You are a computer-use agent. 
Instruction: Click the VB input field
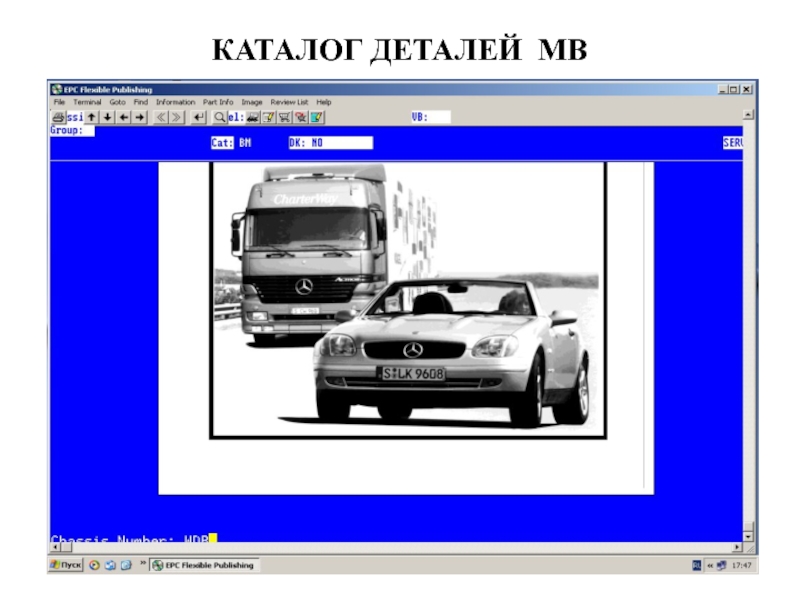click(x=431, y=117)
